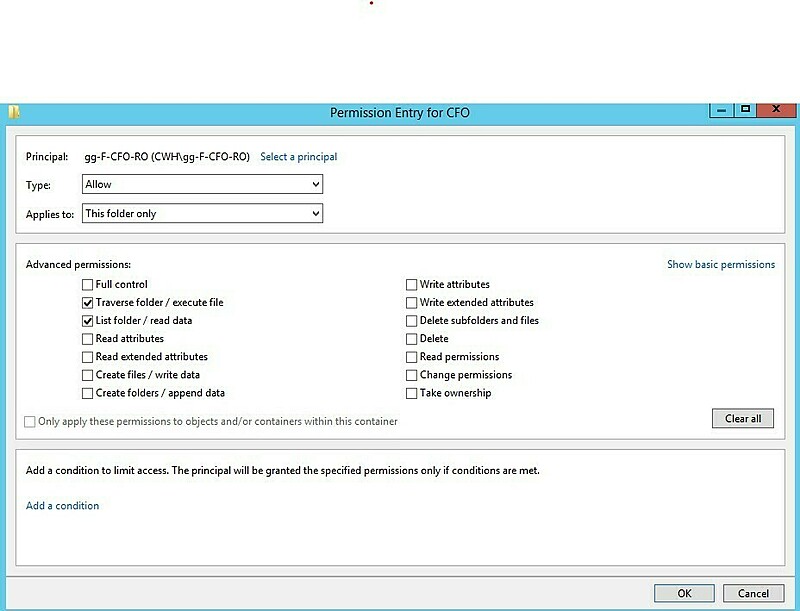This screenshot has height=611, width=800.
Task: Click the folder icon in the dialog title bar
Action: tap(17, 110)
